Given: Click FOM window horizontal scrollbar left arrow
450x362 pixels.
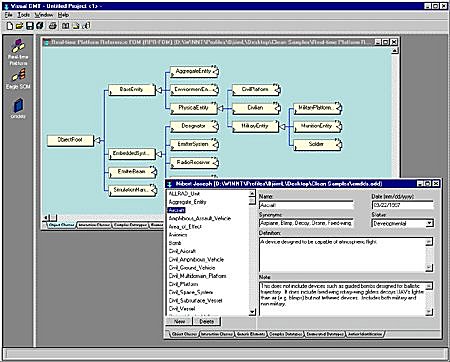Looking at the screenshot, I should (x=46, y=217).
